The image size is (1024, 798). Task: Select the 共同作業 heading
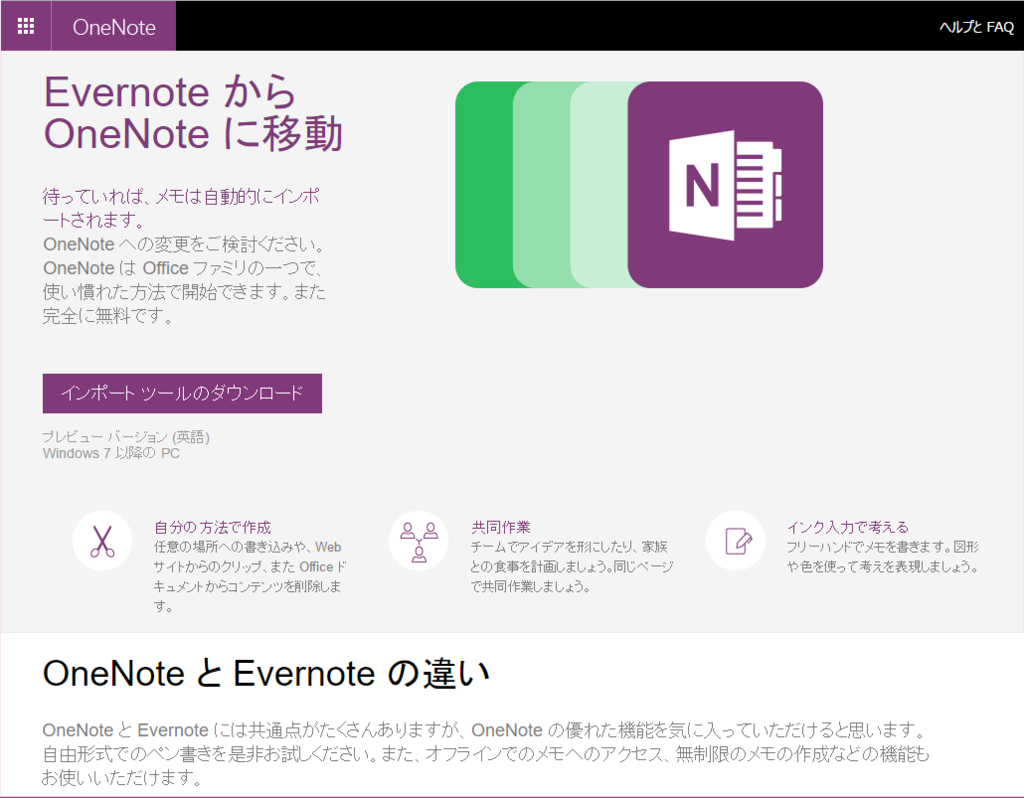tap(500, 527)
